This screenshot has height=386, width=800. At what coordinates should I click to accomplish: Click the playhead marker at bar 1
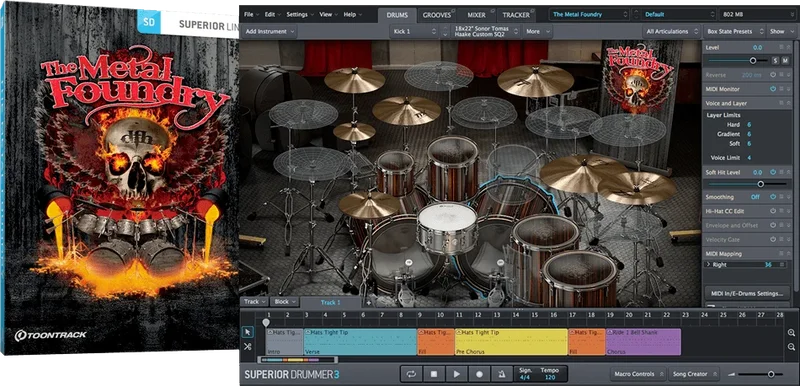[266, 323]
